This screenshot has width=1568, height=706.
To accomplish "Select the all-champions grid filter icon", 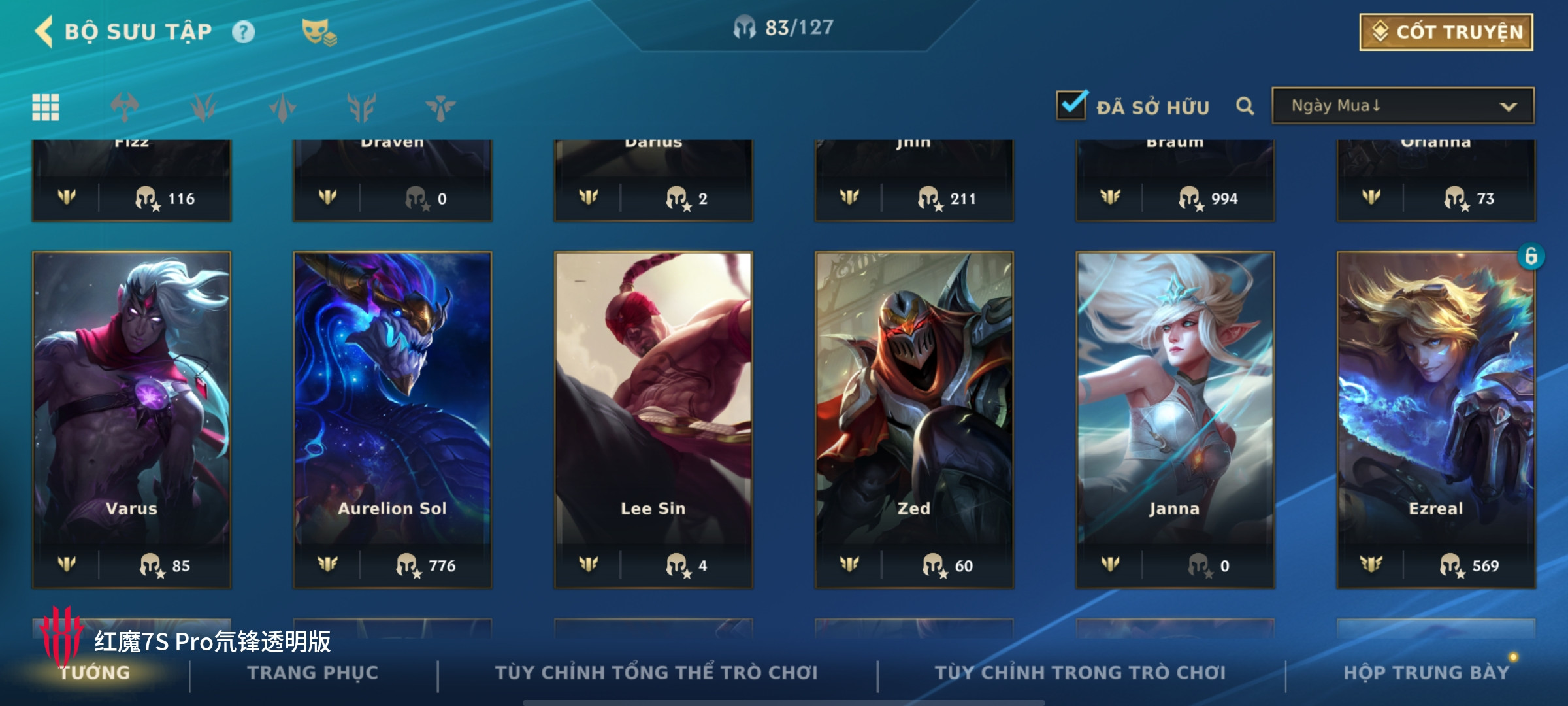I will pos(46,107).
